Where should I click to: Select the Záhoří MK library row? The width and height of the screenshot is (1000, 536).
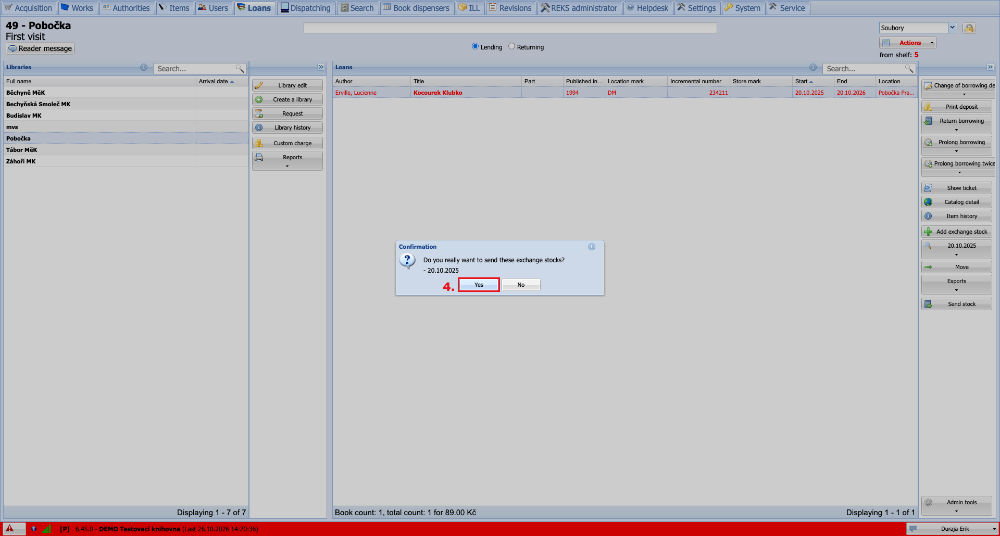click(x=126, y=161)
